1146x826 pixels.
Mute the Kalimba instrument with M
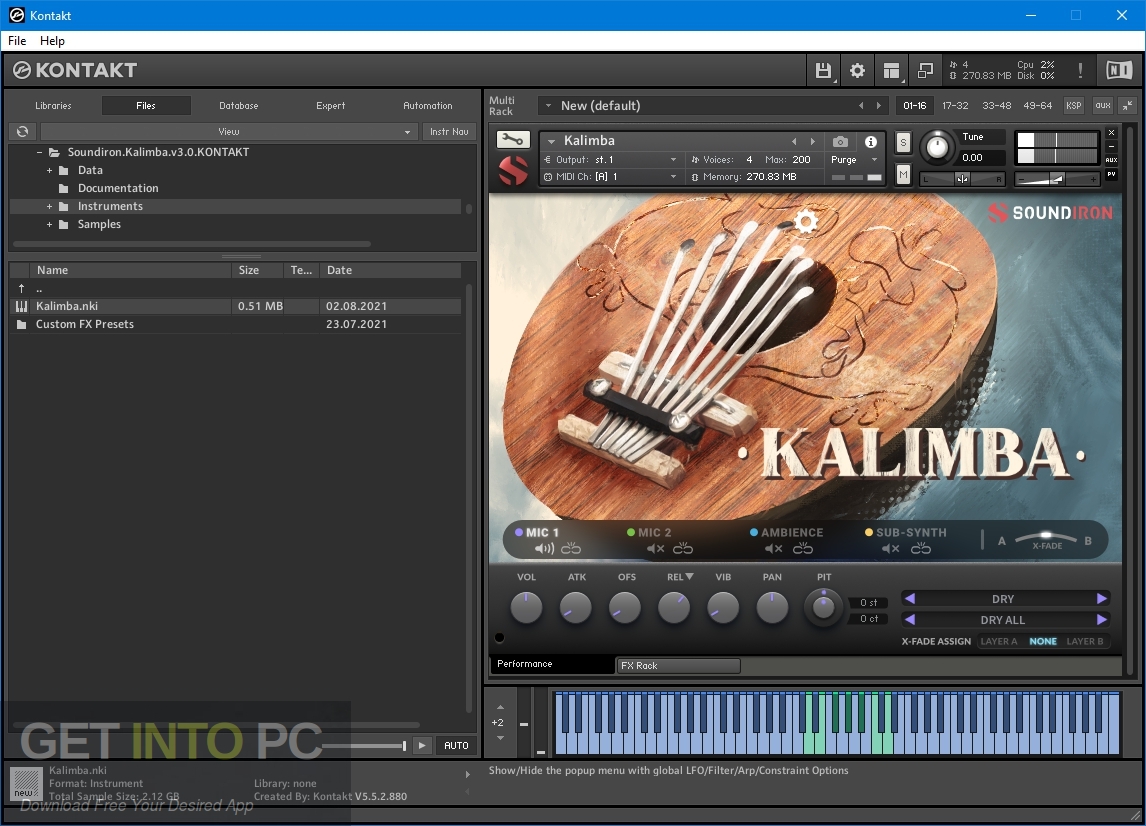[x=903, y=174]
